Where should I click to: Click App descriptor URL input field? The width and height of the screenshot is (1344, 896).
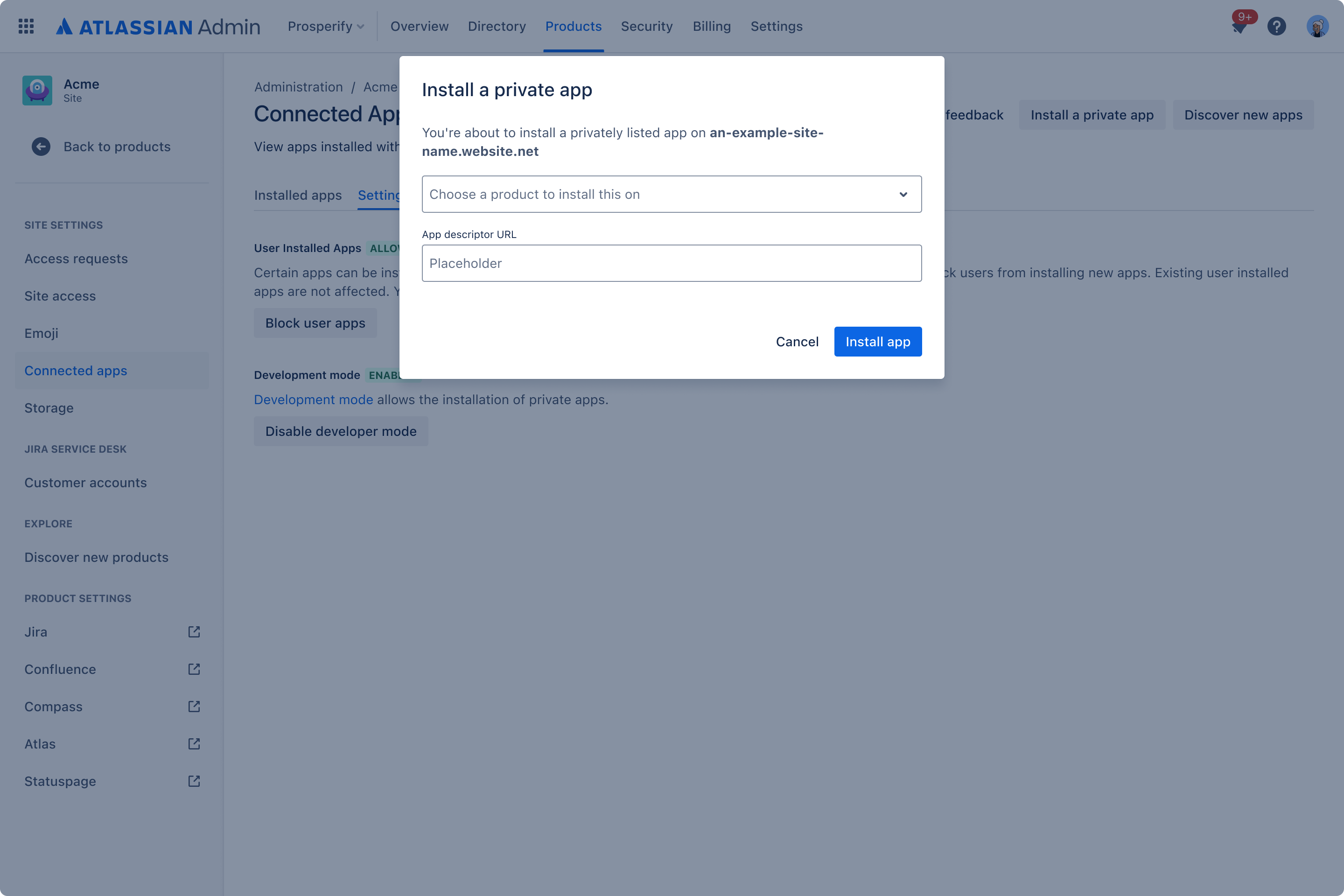coord(671,263)
